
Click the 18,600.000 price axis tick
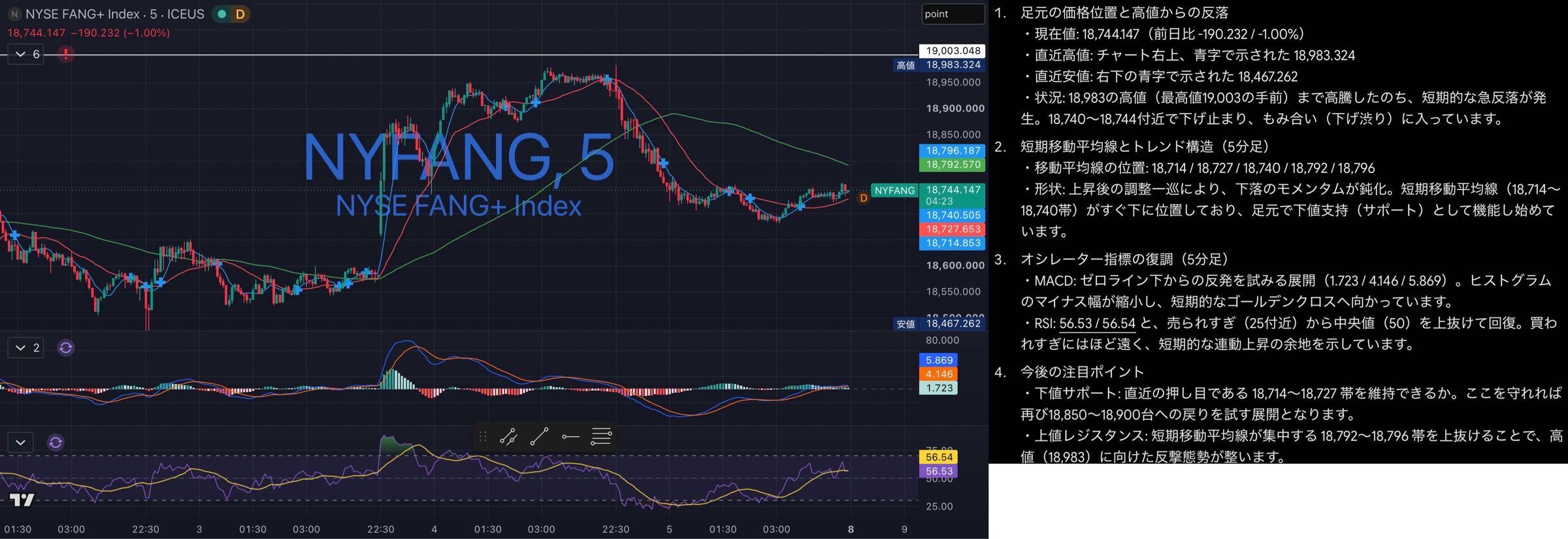pyautogui.click(x=955, y=265)
